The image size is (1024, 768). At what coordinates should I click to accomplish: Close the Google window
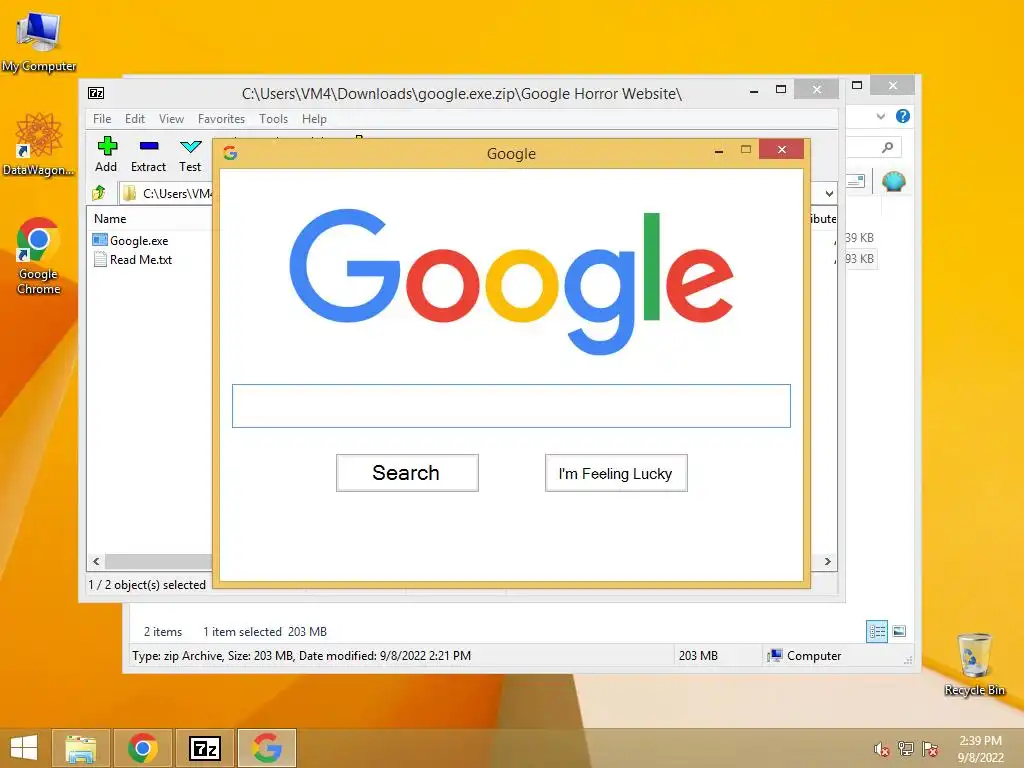point(782,150)
